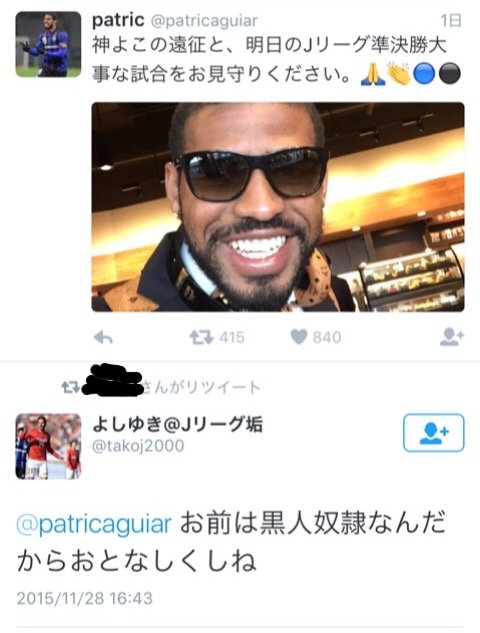Open よしゆき's profile avatar

[48, 446]
